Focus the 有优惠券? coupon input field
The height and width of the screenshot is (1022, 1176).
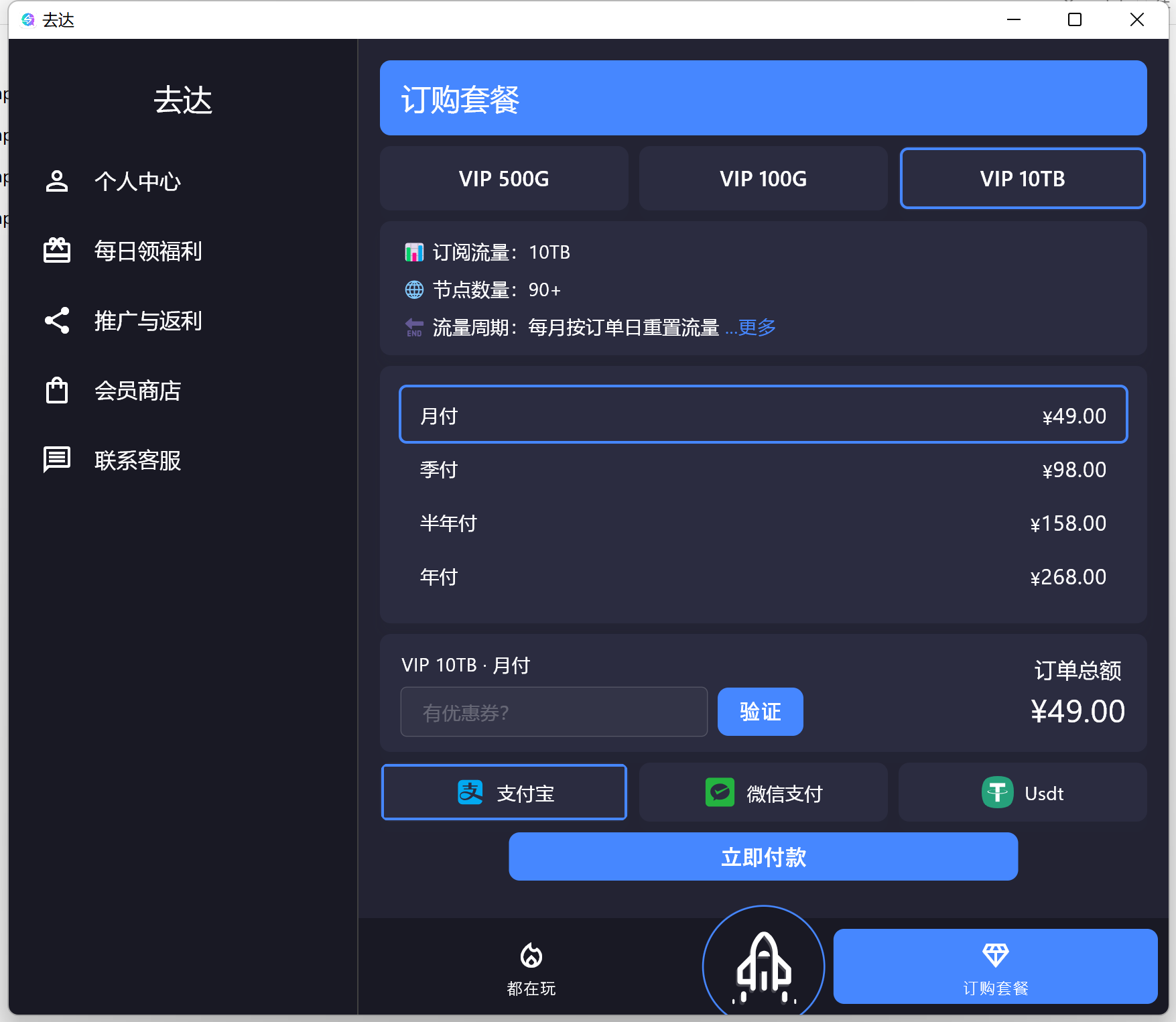click(553, 712)
